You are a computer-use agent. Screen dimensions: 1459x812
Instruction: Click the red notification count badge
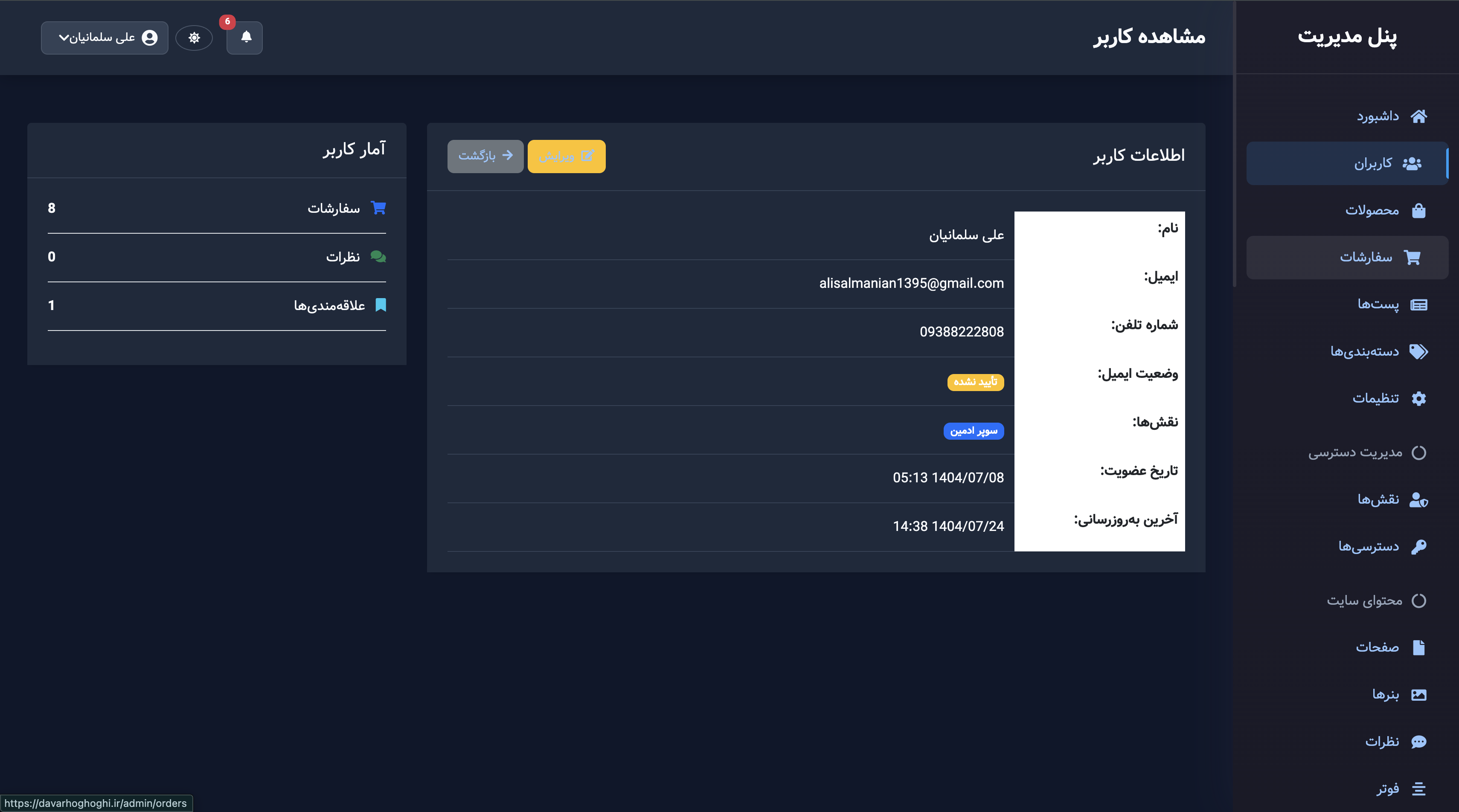(227, 21)
